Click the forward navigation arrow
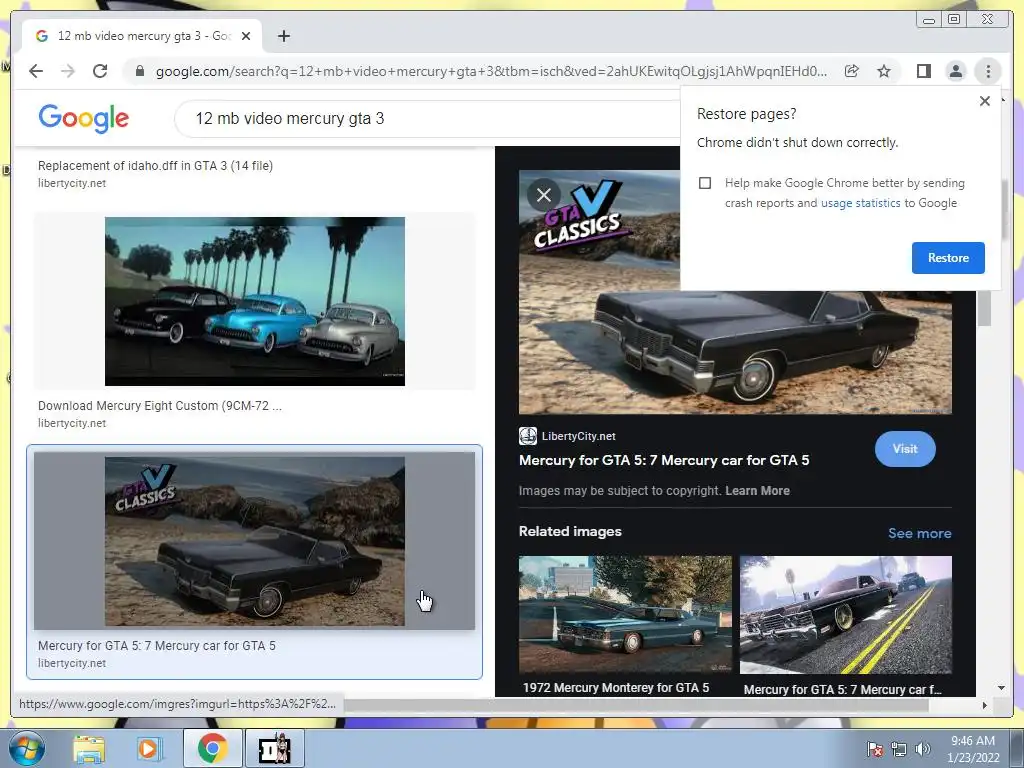The image size is (1024, 768). [68, 71]
